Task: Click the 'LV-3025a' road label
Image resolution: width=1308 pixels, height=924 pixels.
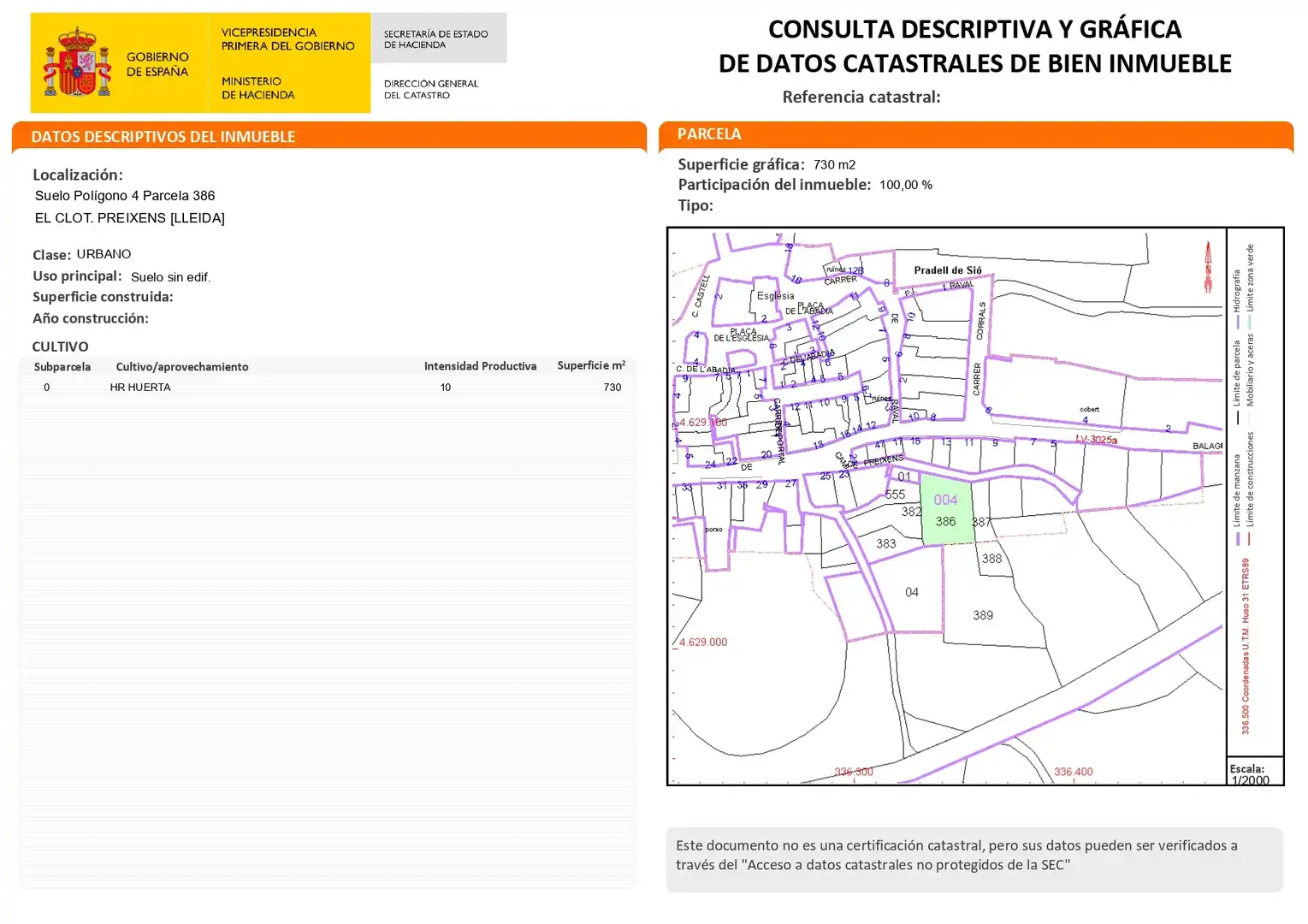Action: [1097, 440]
